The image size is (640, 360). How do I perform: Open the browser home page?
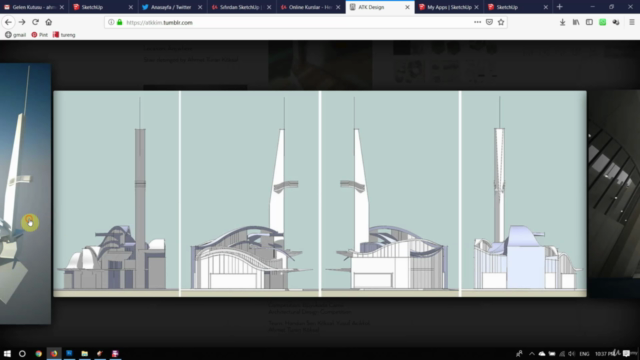coord(49,22)
